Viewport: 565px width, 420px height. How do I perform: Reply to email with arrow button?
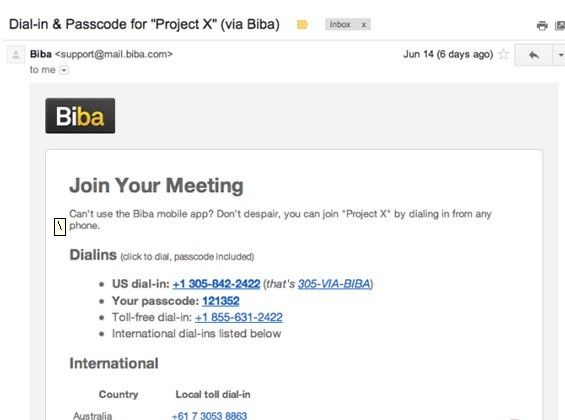534,55
